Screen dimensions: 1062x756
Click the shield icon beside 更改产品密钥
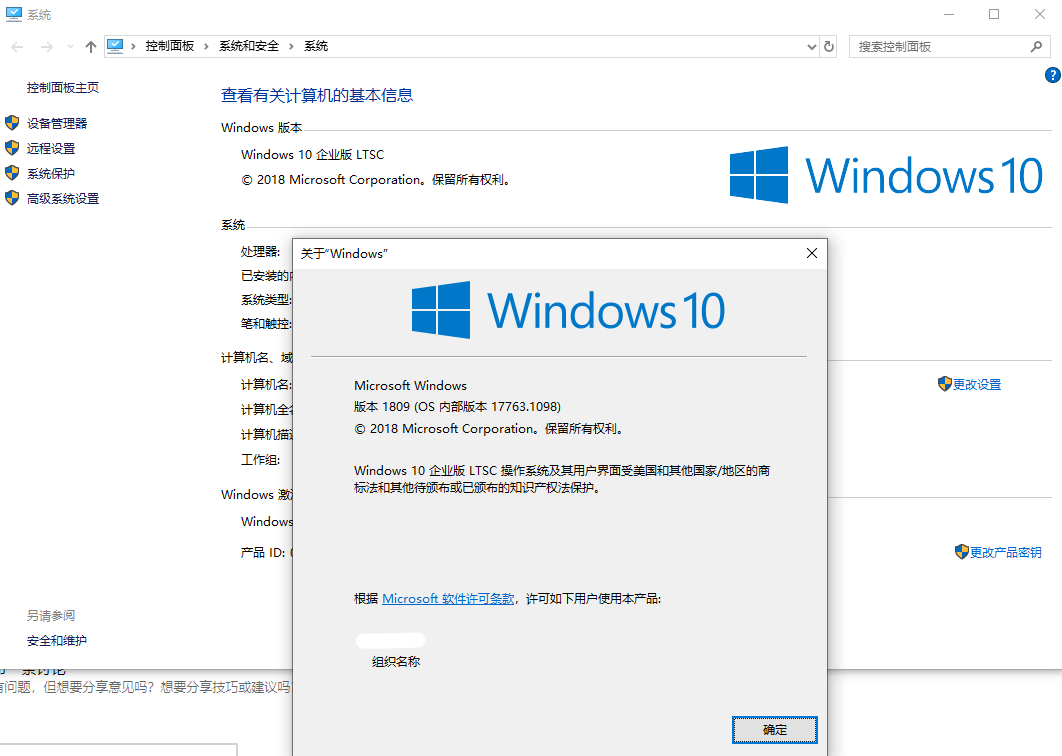[x=961, y=551]
